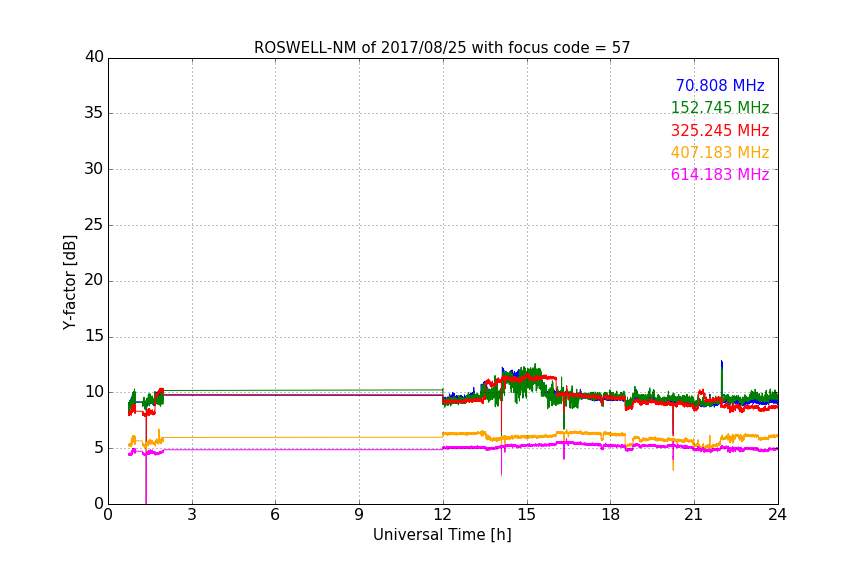
Task: Click the y-axis tick label 40
Action: [94, 57]
